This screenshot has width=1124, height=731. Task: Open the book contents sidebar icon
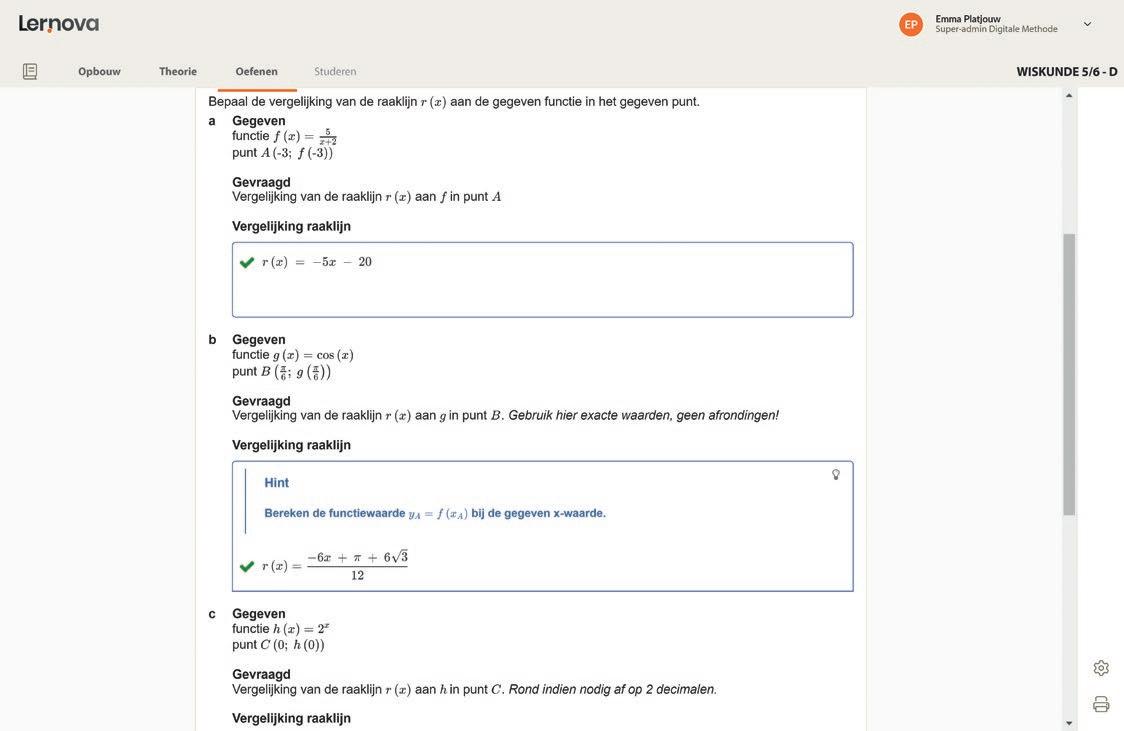pos(30,71)
